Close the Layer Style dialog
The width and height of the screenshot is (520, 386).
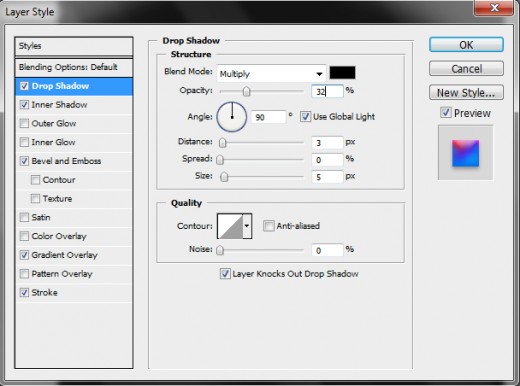tap(494, 7)
